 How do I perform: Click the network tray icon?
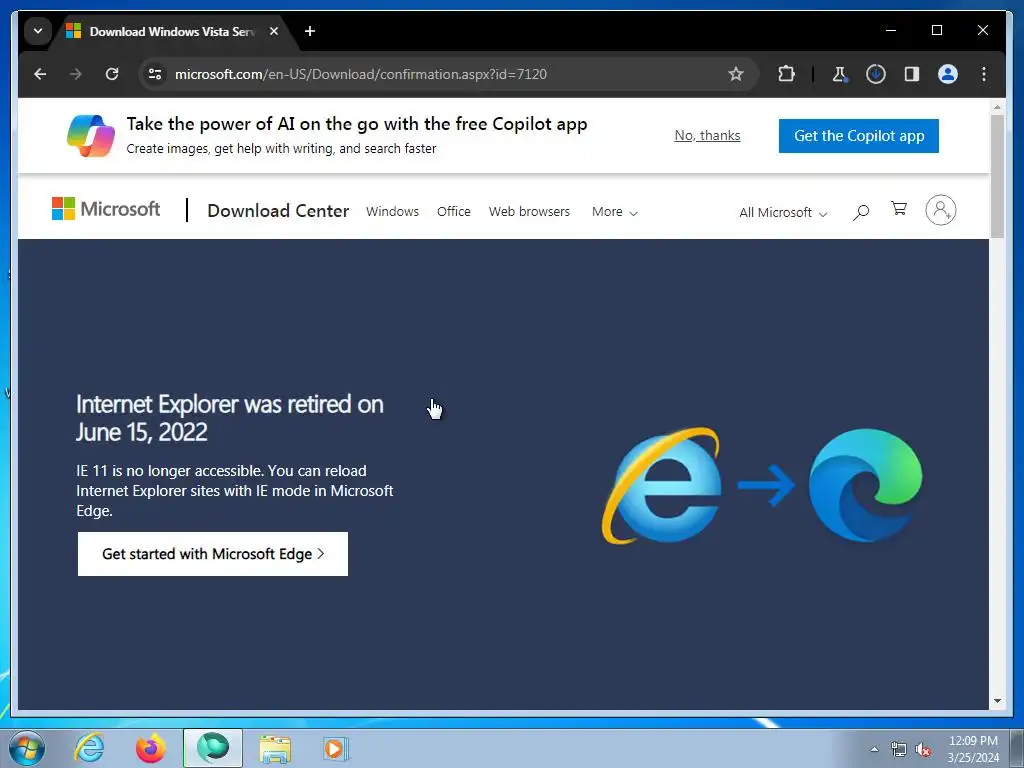pos(899,749)
